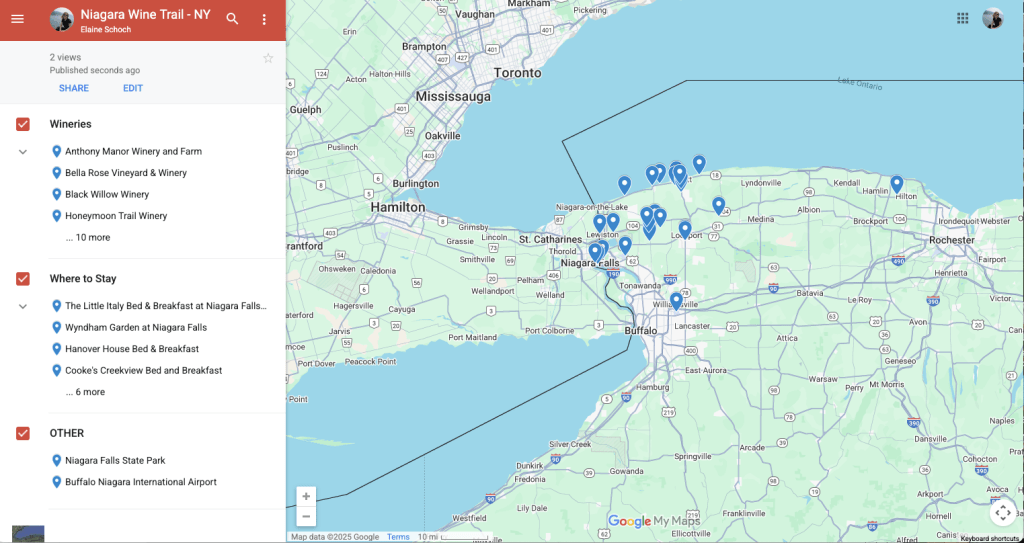Click pin icon beside Black Willow Winery
Screen dimensions: 1024x543
point(57,194)
